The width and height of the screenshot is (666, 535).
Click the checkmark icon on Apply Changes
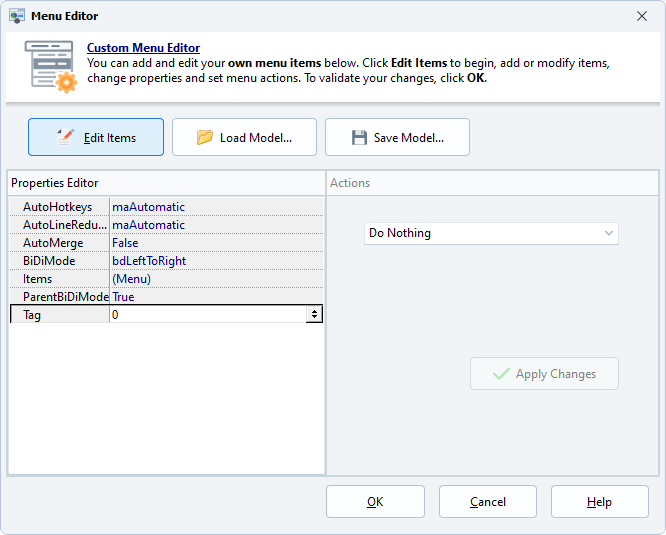[x=501, y=374]
